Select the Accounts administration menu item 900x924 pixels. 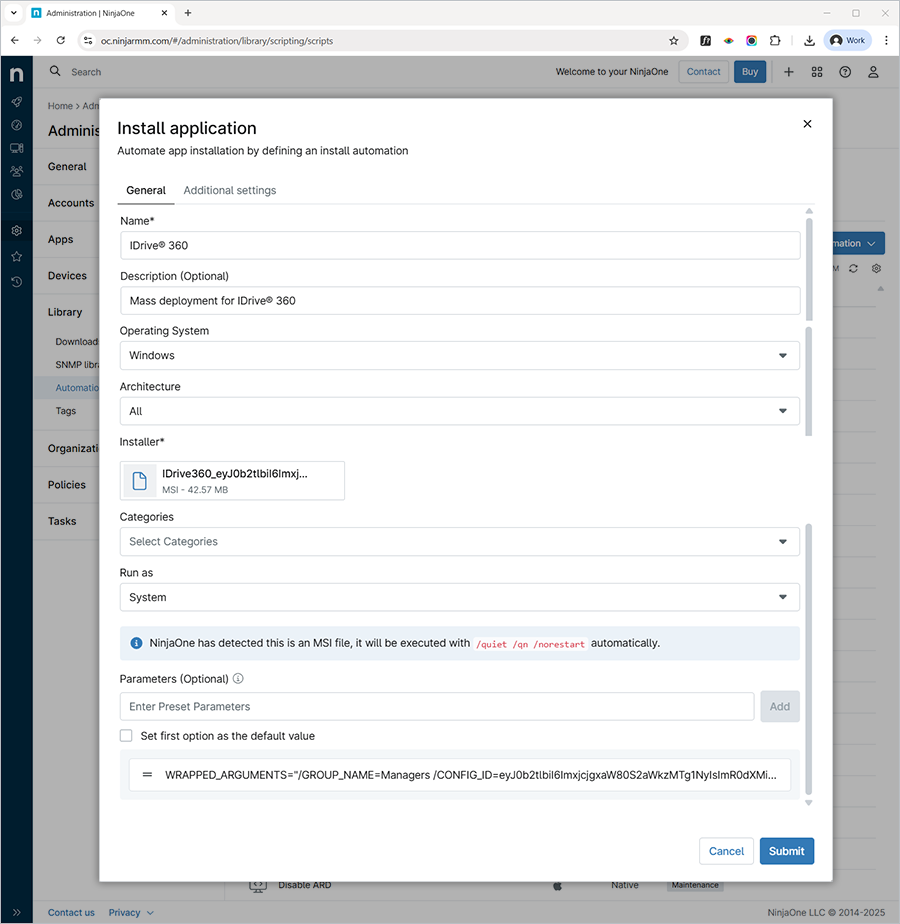pos(71,203)
